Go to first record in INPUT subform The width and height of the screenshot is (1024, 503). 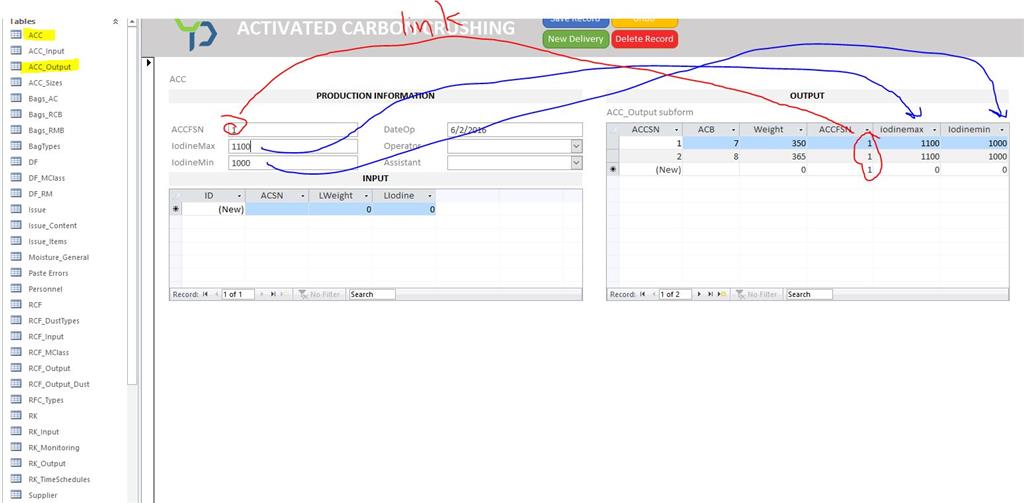click(205, 295)
